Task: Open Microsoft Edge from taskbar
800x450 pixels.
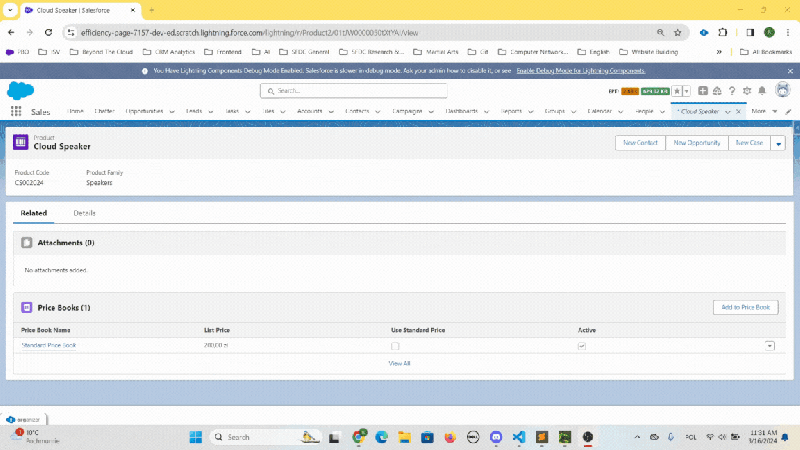Action: pos(382,437)
